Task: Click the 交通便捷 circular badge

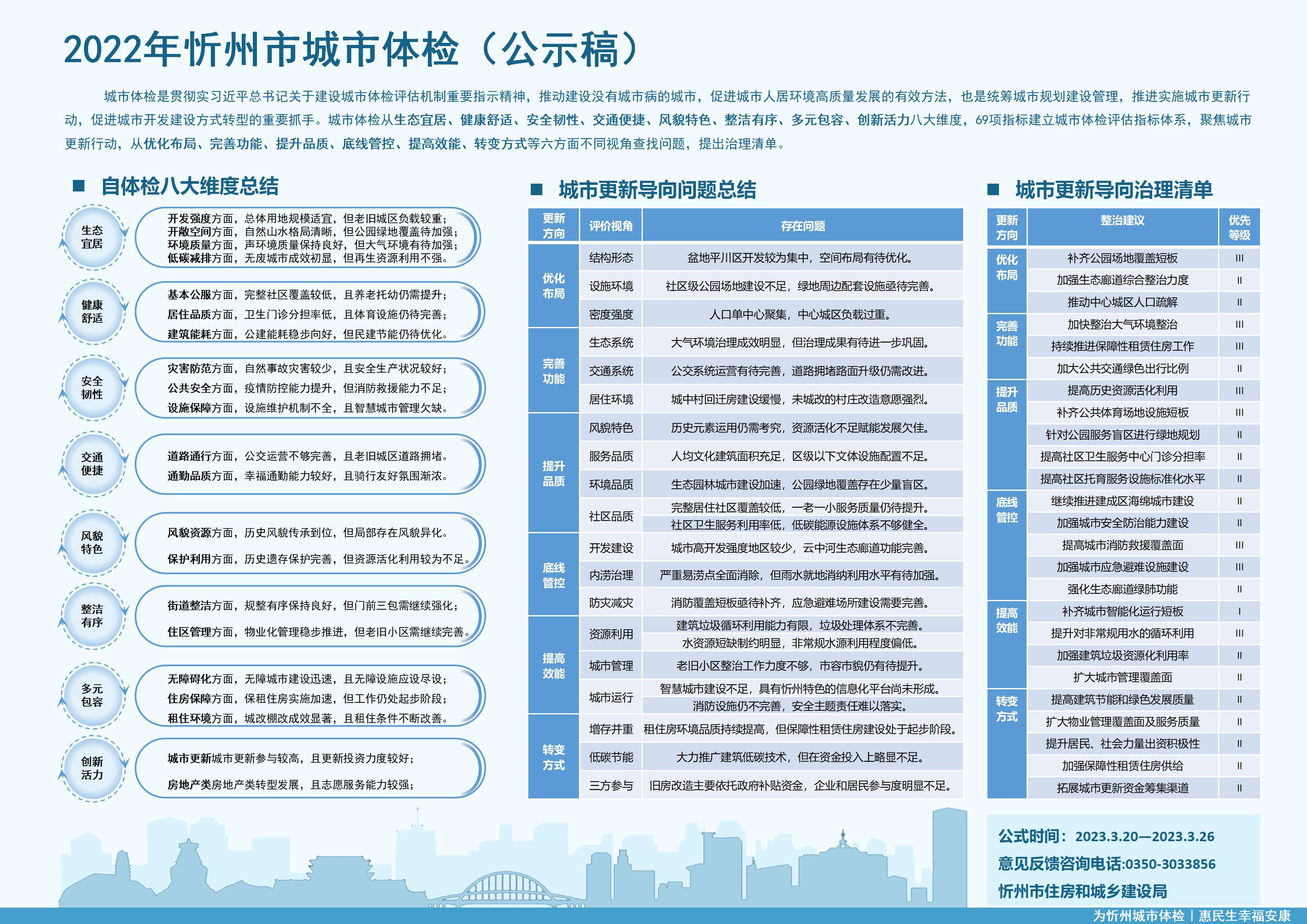Action: pos(92,464)
